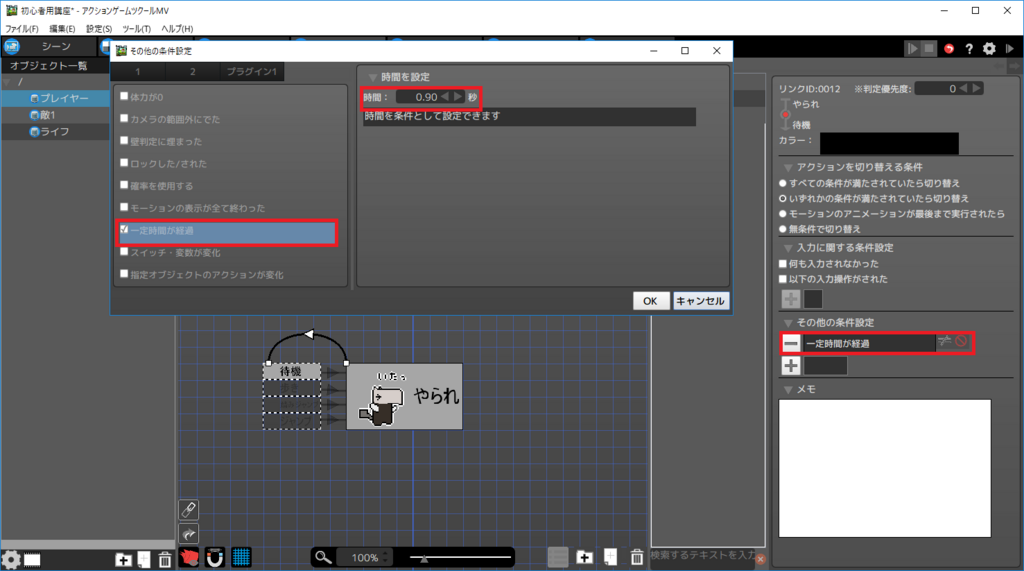Select いずれかの条件が満たされていたら切り替え radio
The width and height of the screenshot is (1024, 571).
(x=783, y=199)
